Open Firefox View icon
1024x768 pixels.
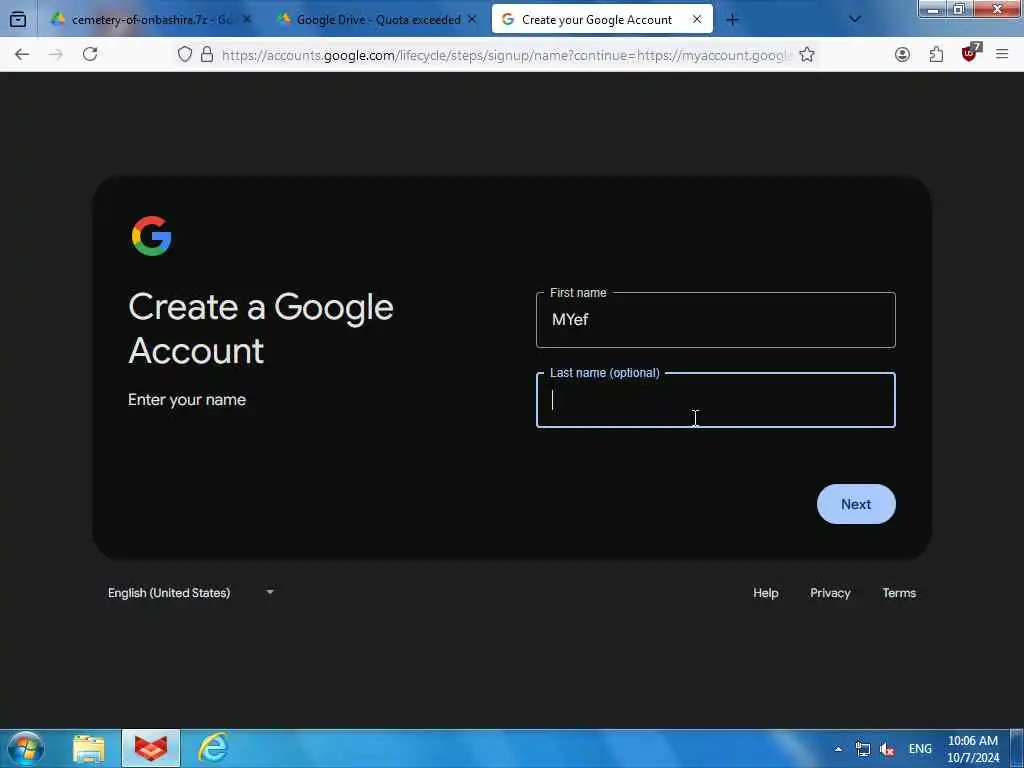[18, 20]
